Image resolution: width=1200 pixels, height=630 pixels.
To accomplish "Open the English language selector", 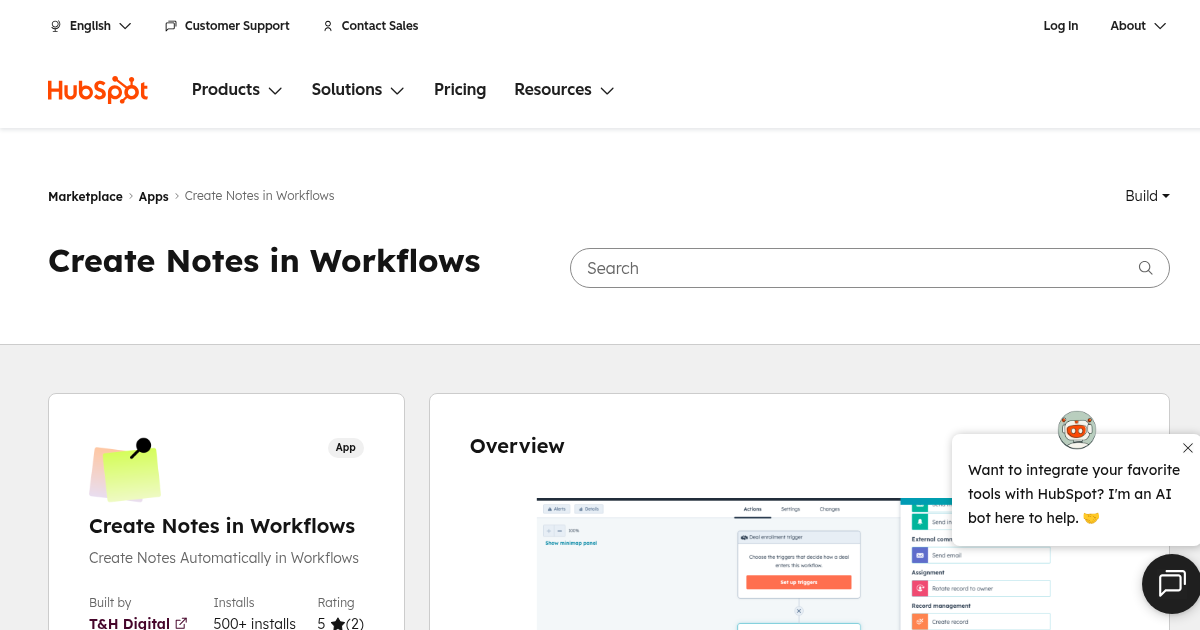I will (x=91, y=26).
